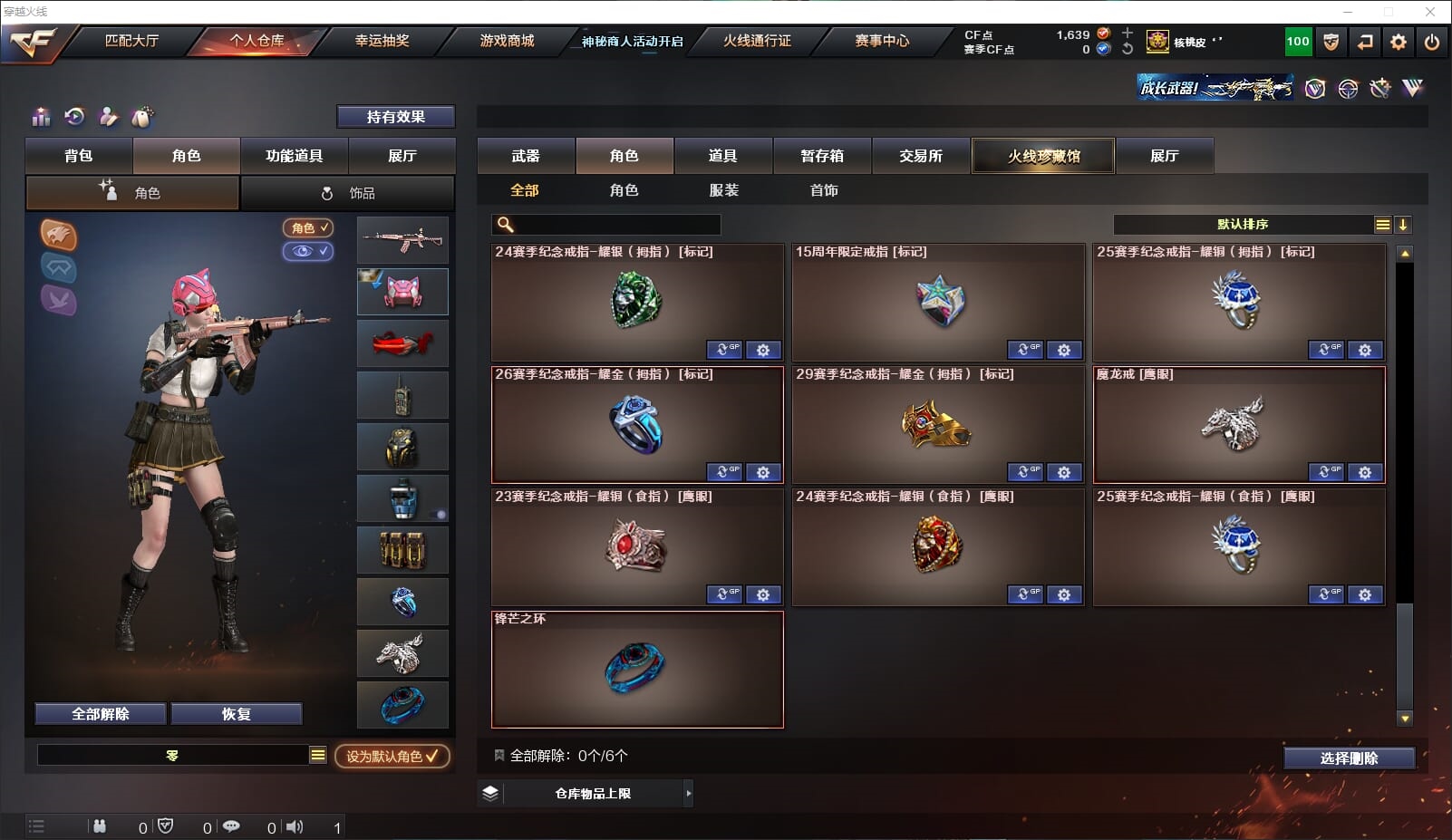Click the 全部解除 button

coord(101,714)
